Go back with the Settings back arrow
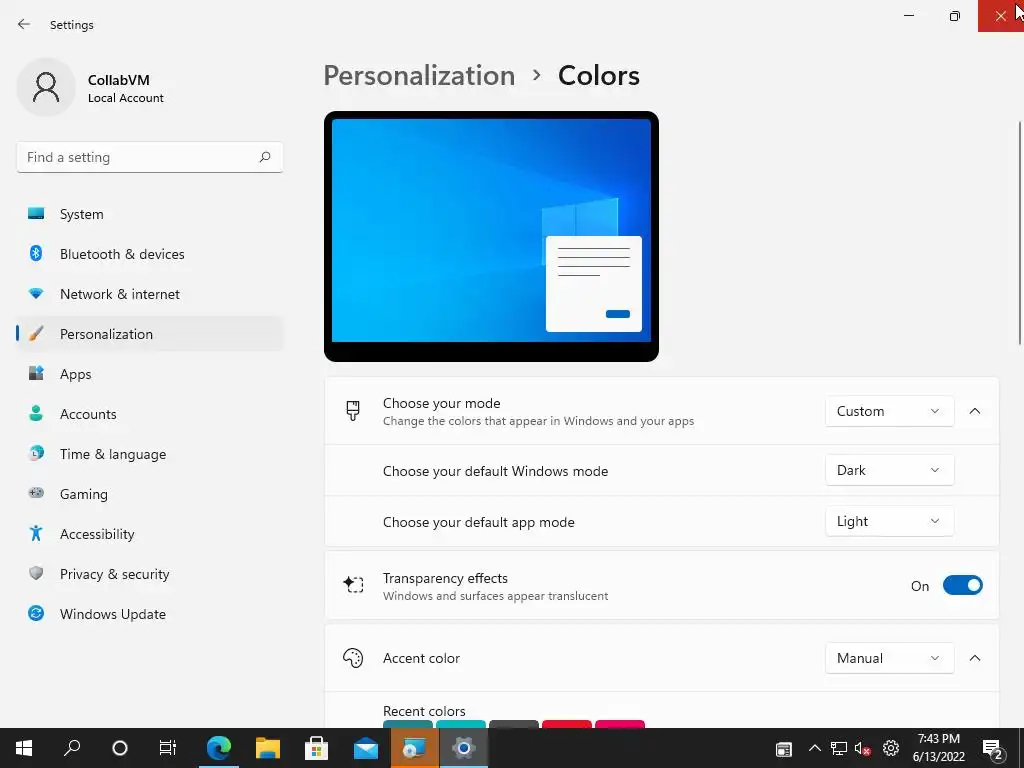Screen dimensions: 1024x768 (x=24, y=24)
